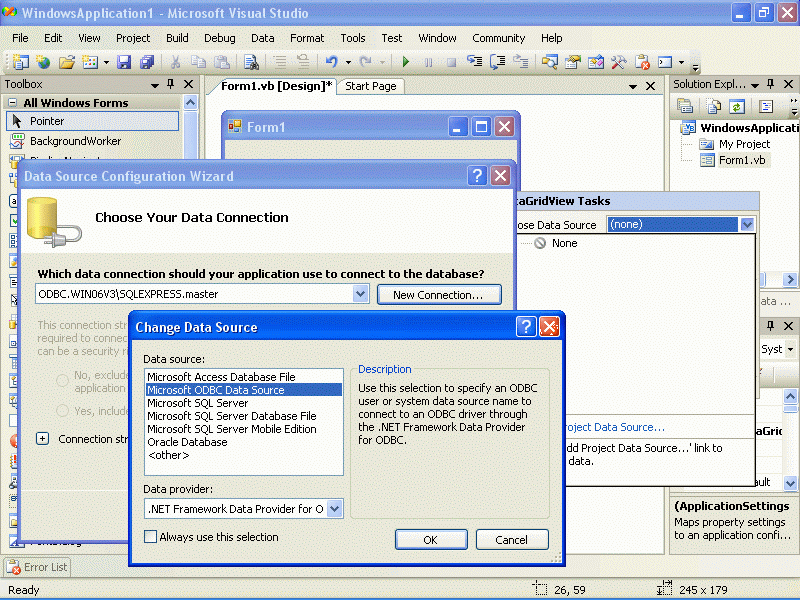Screen dimensions: 800x600
Task: Open the Tools menu
Action: click(353, 38)
